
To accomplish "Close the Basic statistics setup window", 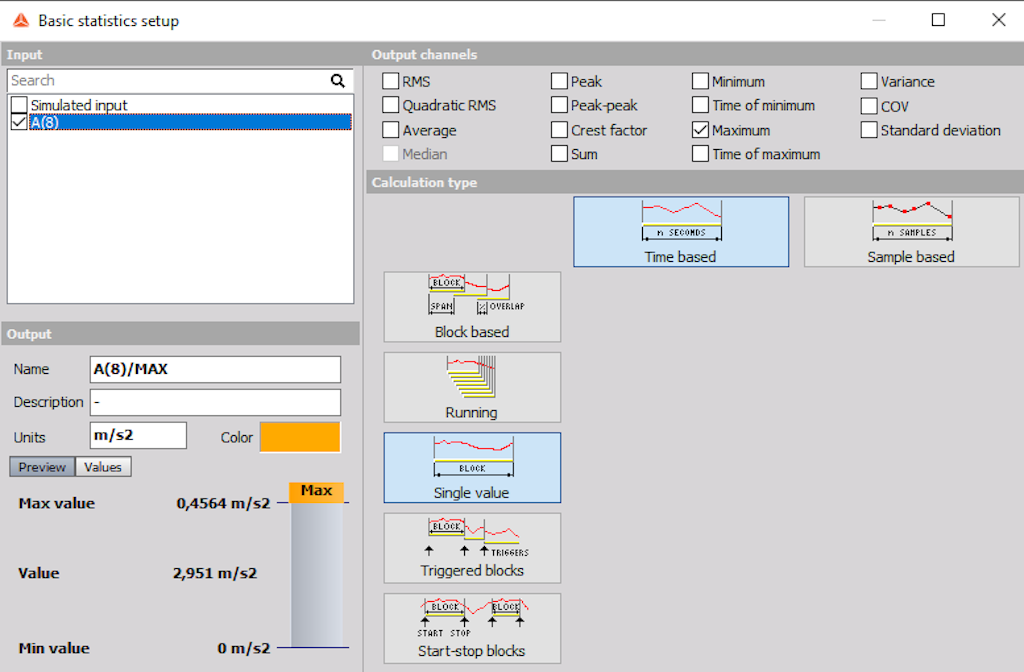I will pyautogui.click(x=999, y=20).
